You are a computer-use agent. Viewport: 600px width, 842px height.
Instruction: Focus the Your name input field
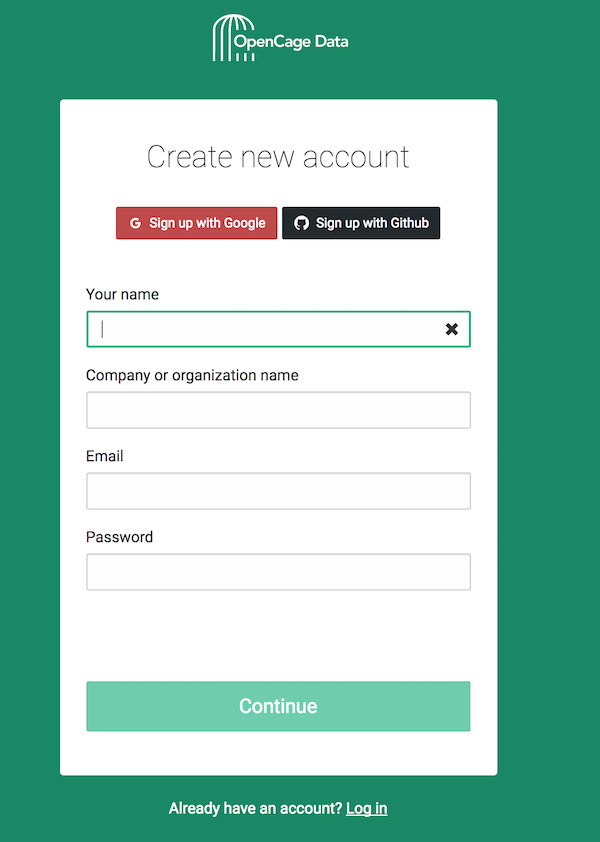(265, 329)
